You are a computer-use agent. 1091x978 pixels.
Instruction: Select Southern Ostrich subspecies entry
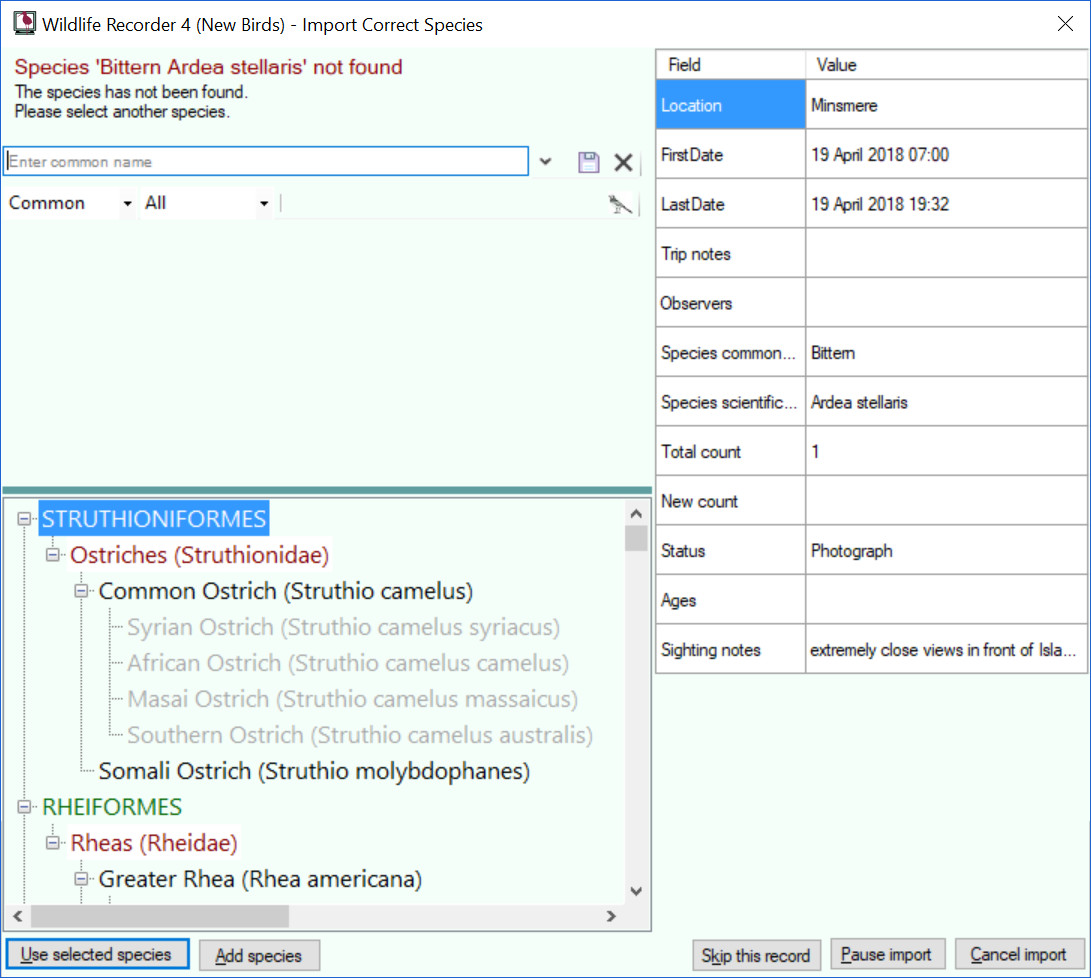coord(360,735)
